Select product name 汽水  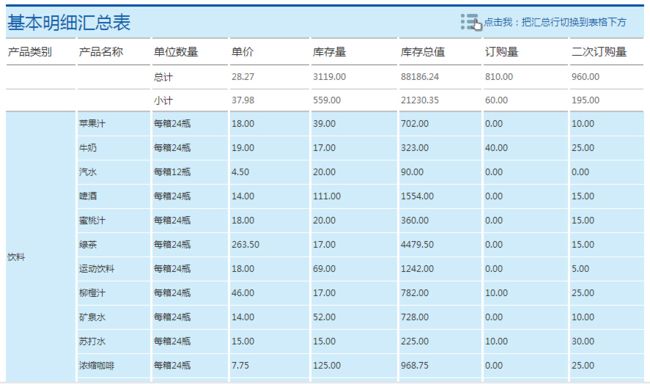click(x=87, y=172)
